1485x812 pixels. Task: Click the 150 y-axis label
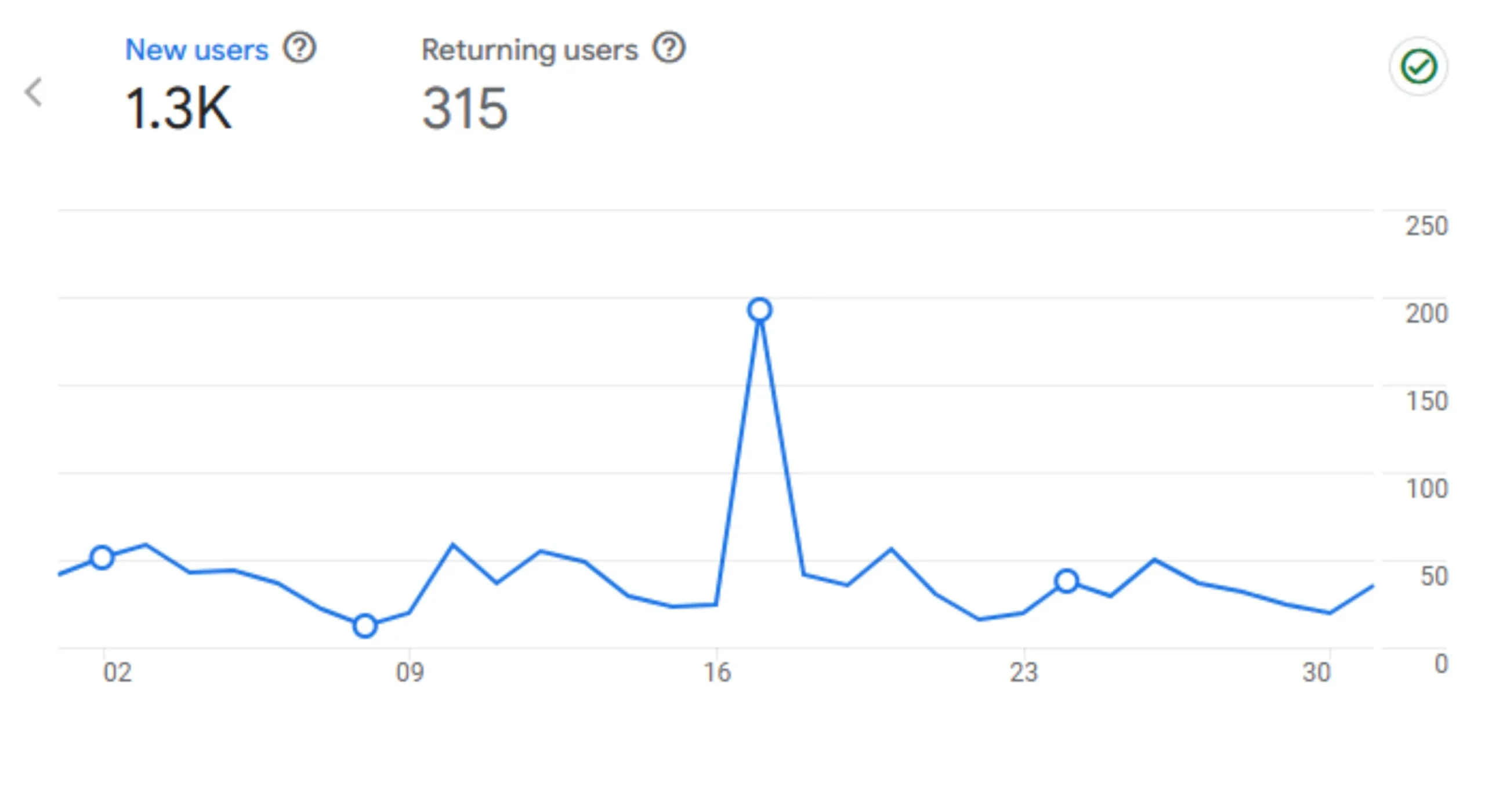point(1426,401)
